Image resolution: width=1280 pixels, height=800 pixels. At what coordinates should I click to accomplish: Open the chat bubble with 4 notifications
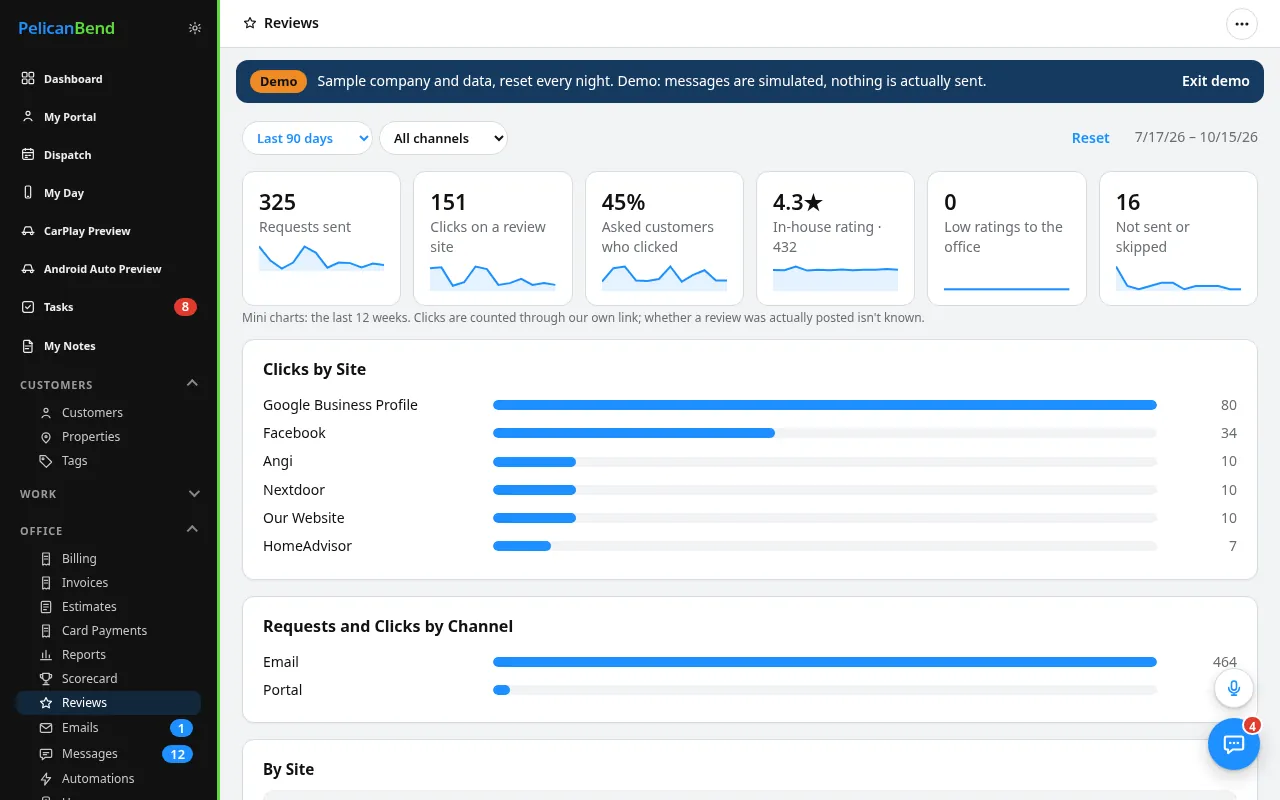pos(1234,744)
